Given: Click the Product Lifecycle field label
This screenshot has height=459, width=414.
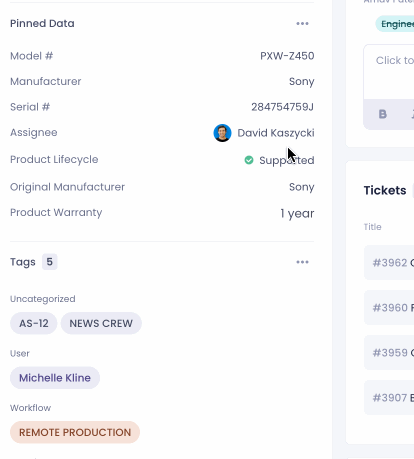Looking at the screenshot, I should (54, 160).
